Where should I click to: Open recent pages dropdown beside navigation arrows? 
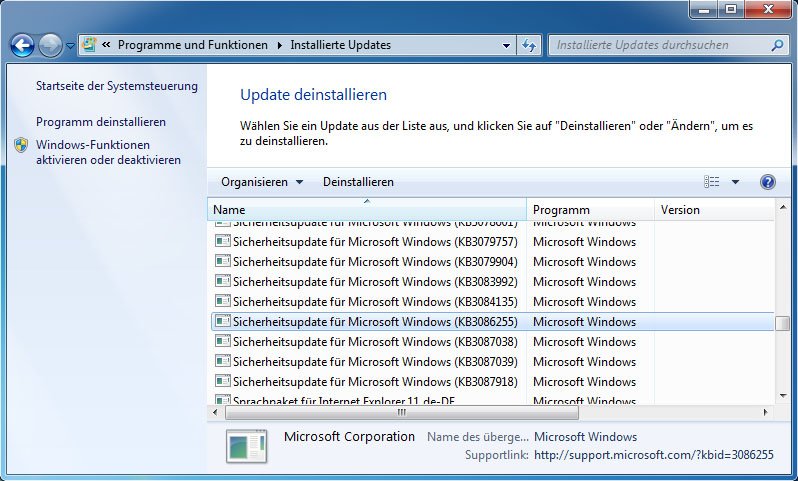(x=71, y=46)
